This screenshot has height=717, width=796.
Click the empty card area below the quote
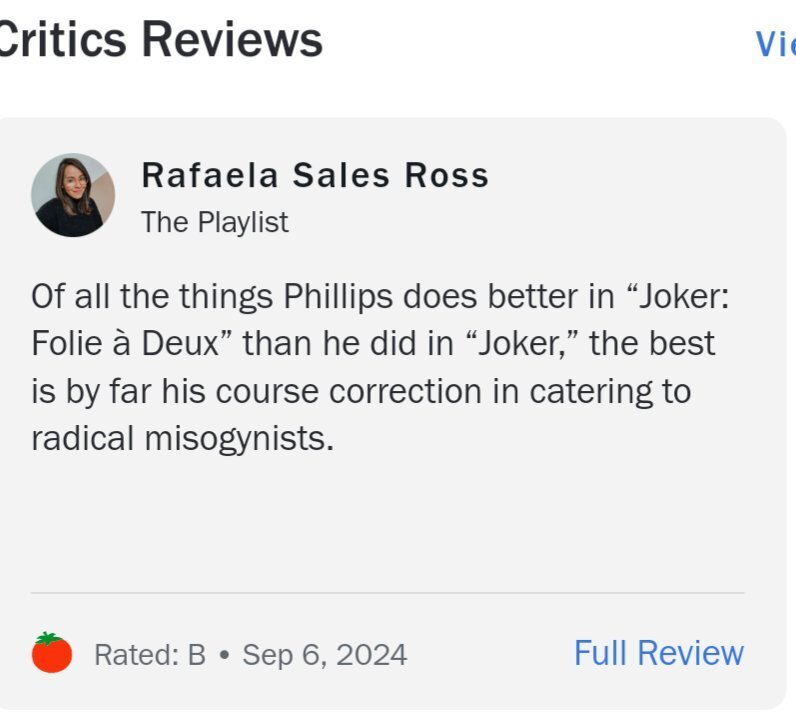[x=387, y=520]
